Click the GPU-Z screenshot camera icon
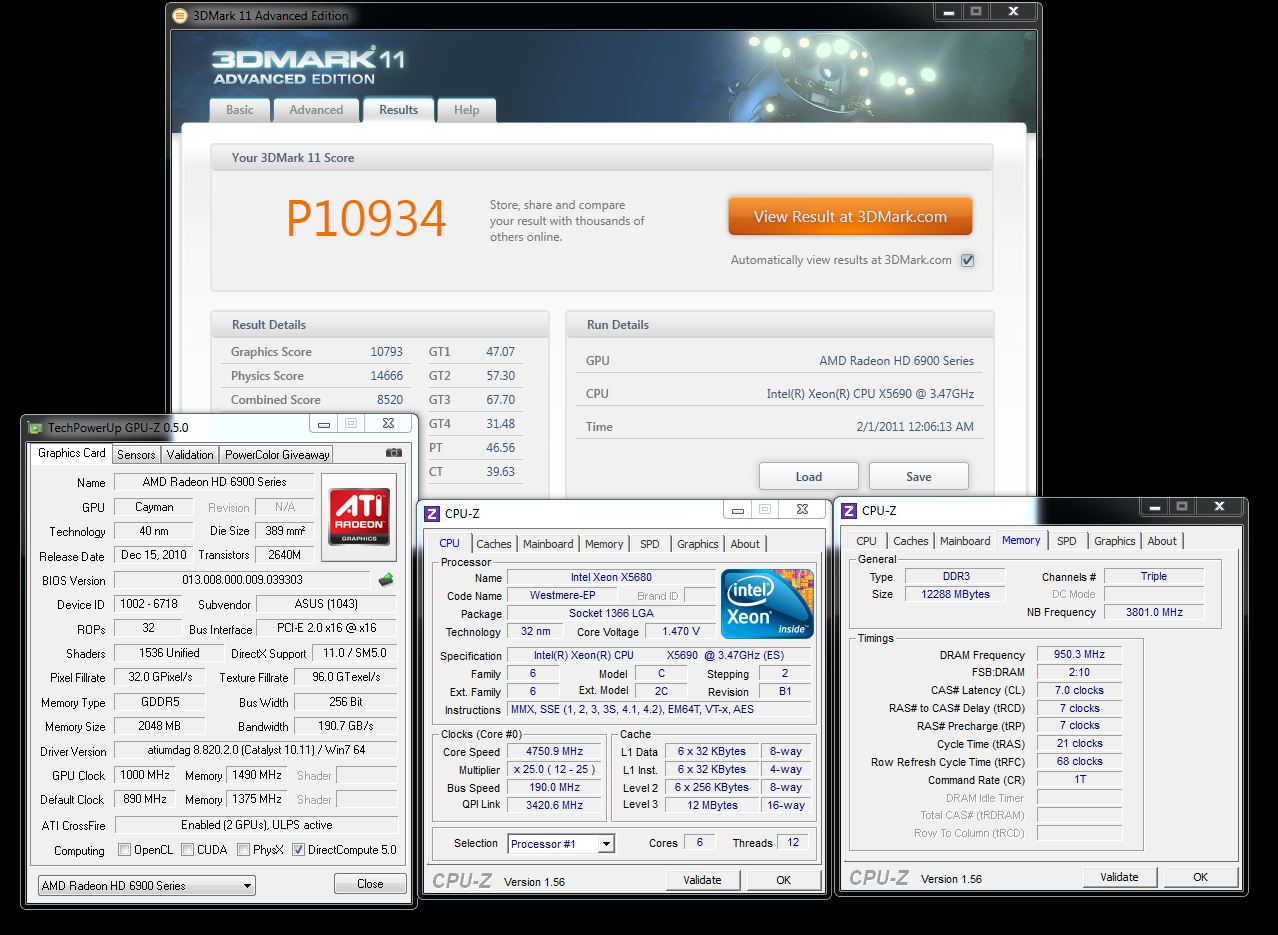 394,453
